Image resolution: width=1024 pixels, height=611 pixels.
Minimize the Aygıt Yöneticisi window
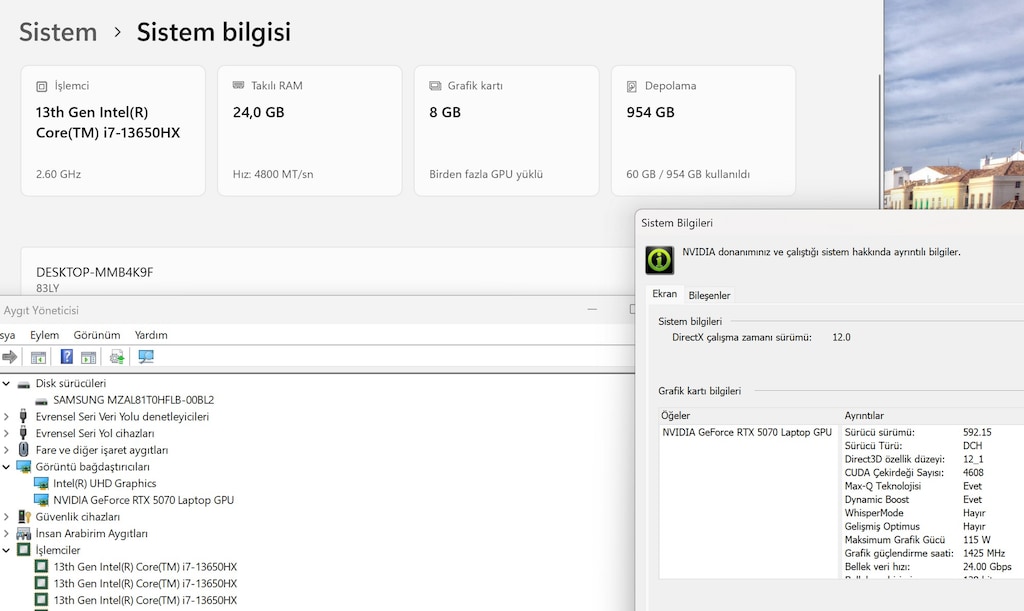[x=592, y=309]
